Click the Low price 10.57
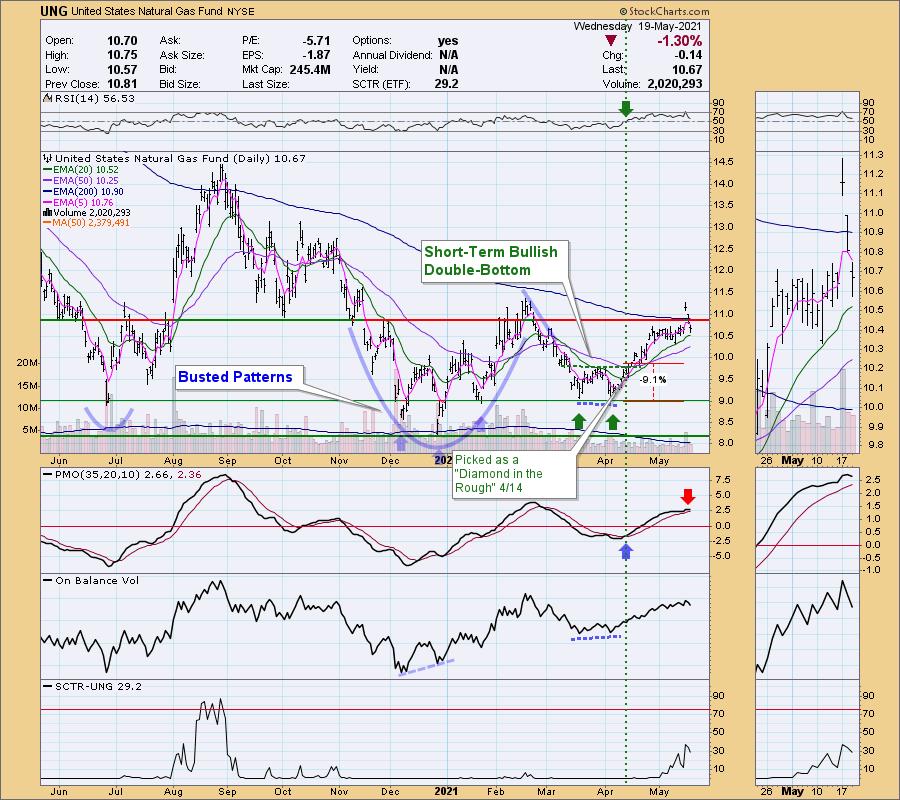Viewport: 900px width, 800px height. click(122, 69)
